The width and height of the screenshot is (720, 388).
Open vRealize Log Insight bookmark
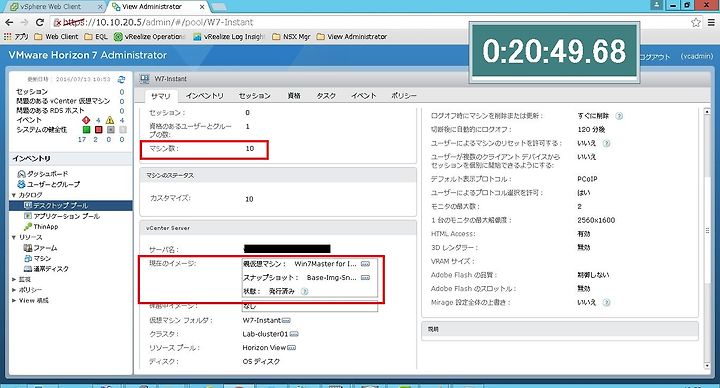click(x=229, y=37)
